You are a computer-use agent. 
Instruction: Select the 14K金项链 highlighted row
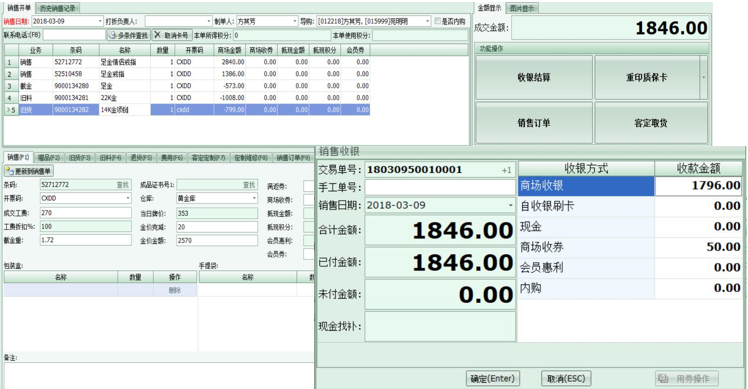click(x=187, y=110)
